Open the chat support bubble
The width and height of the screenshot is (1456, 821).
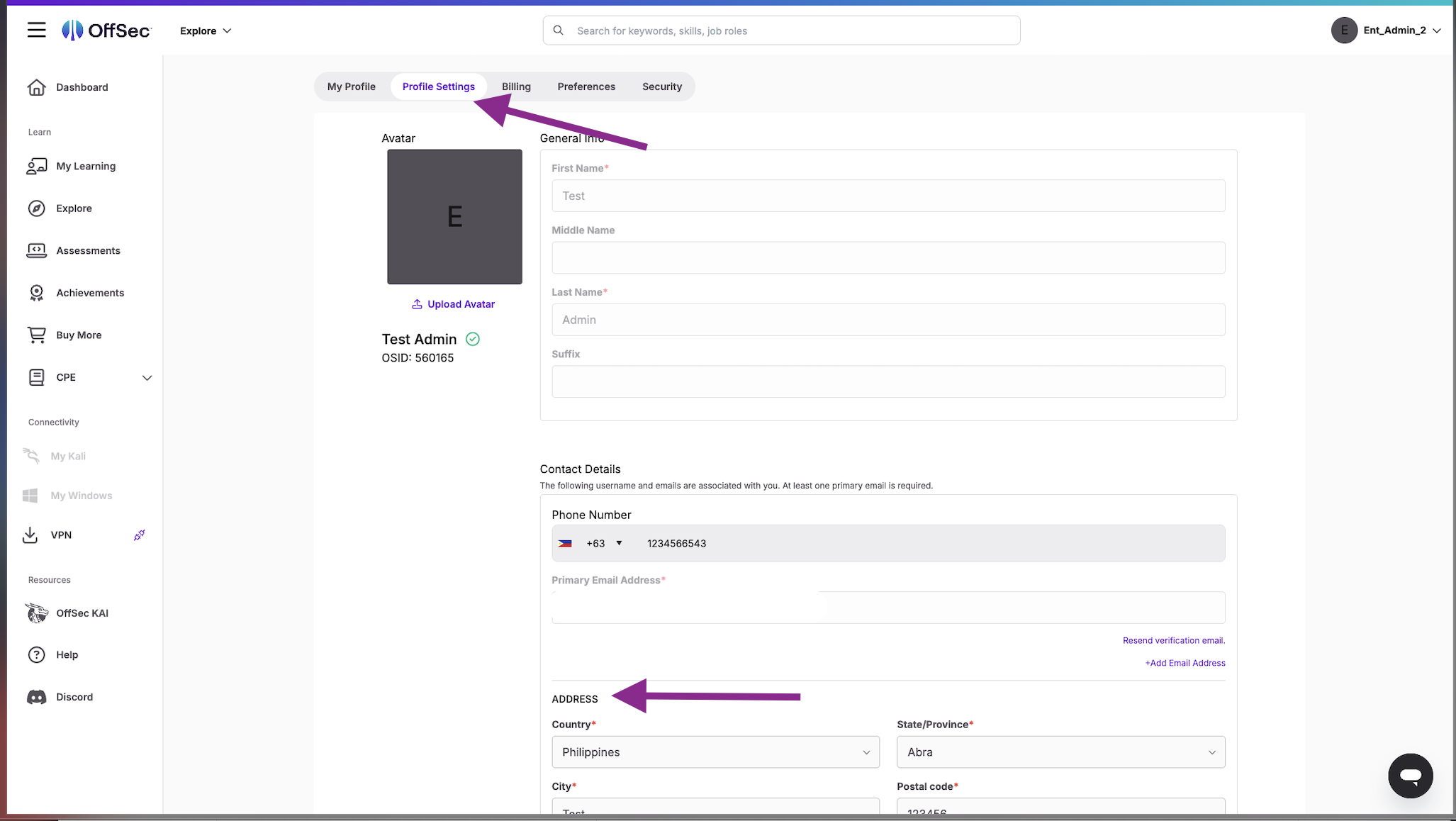point(1410,776)
